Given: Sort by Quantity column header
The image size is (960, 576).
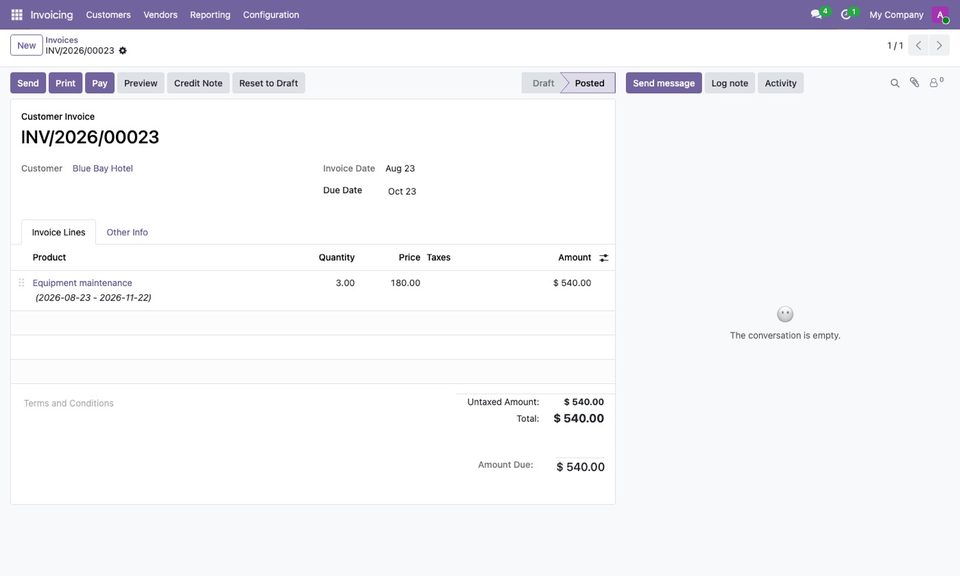Looking at the screenshot, I should [337, 258].
